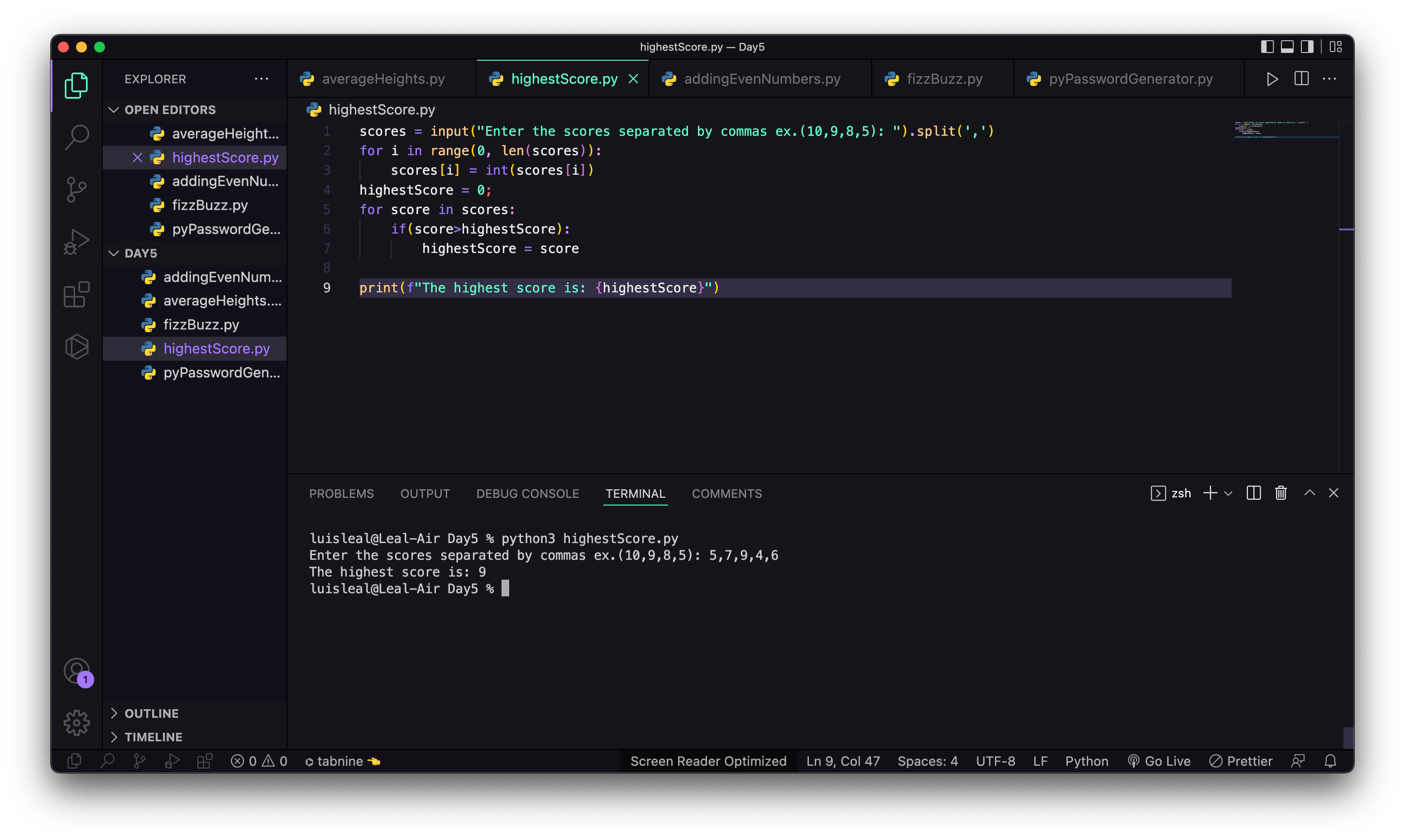Switch to averageHeights.py editor tab
Image resolution: width=1405 pixels, height=840 pixels.
tap(382, 79)
